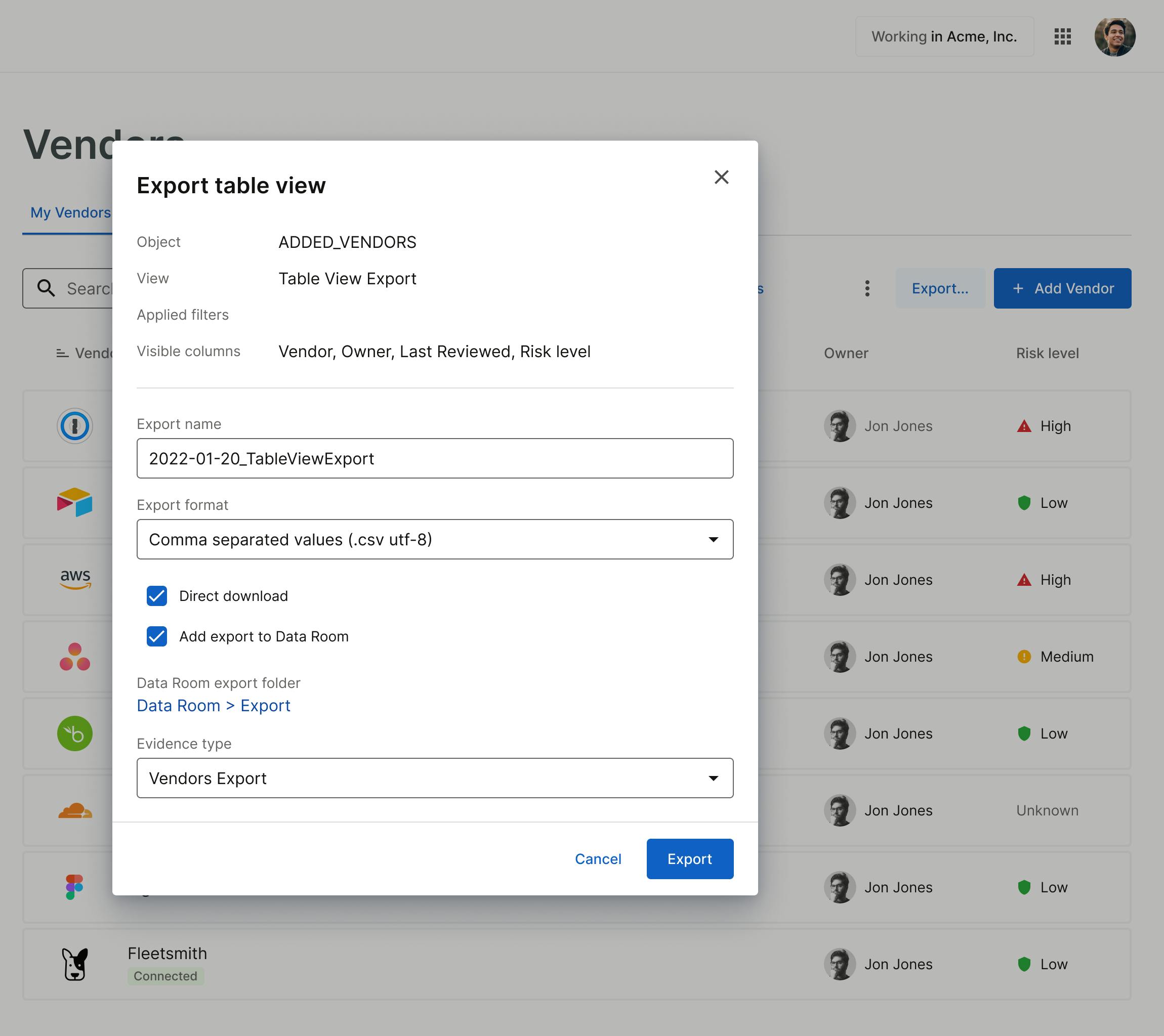The height and width of the screenshot is (1036, 1164).
Task: Uncheck Add export to Data Room
Action: [x=156, y=636]
